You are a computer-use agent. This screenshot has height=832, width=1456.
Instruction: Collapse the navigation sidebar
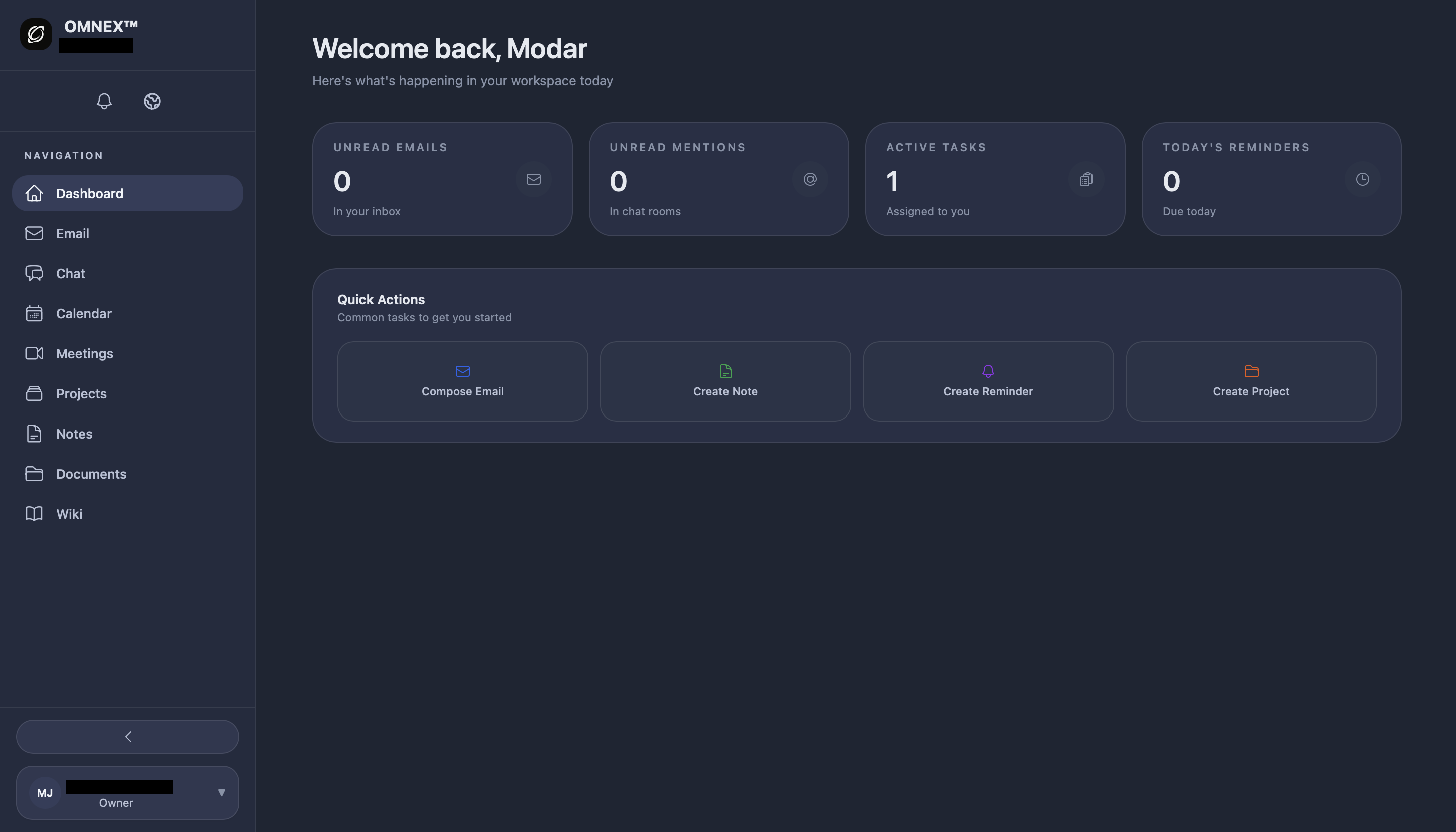tap(128, 736)
